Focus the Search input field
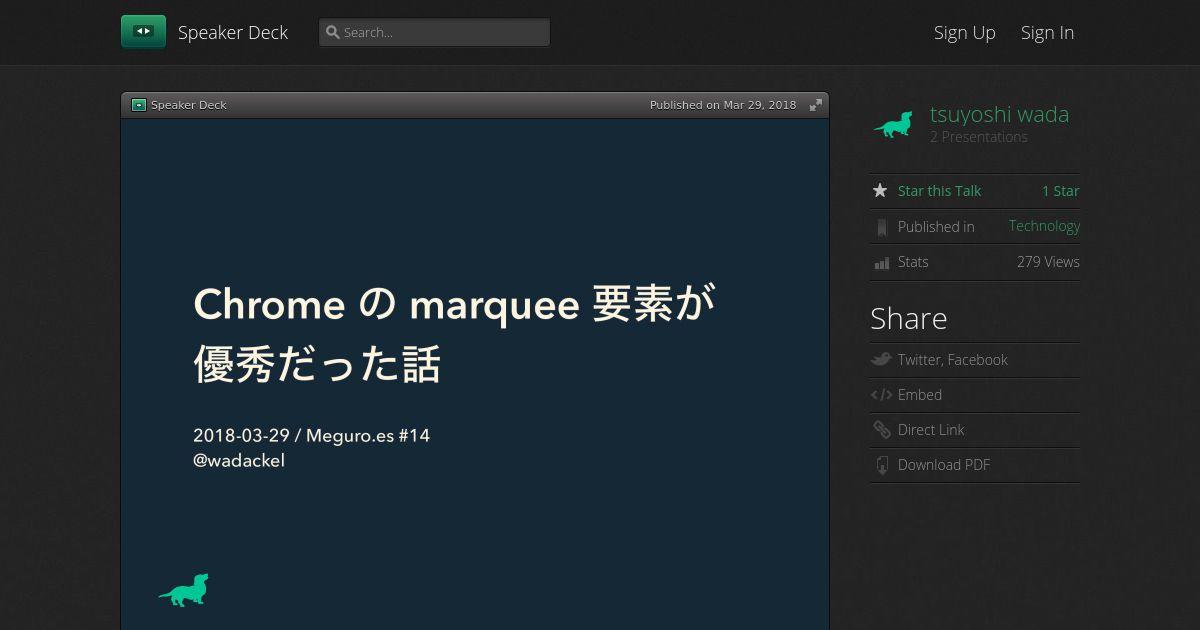 [435, 32]
